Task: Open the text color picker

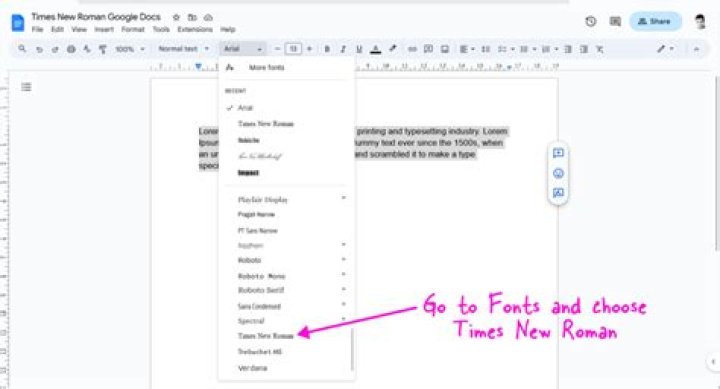Action: click(376, 49)
